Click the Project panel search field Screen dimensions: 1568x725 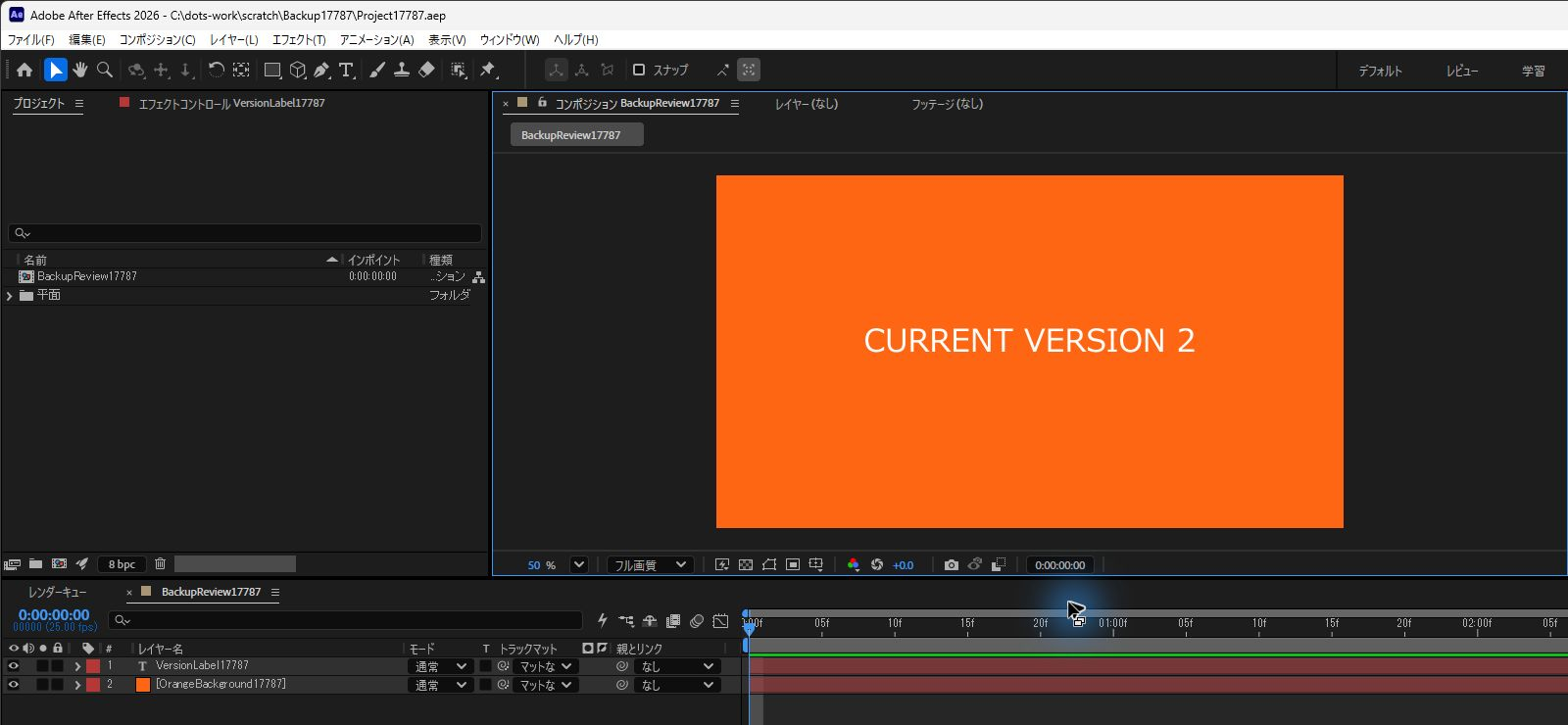click(x=245, y=233)
